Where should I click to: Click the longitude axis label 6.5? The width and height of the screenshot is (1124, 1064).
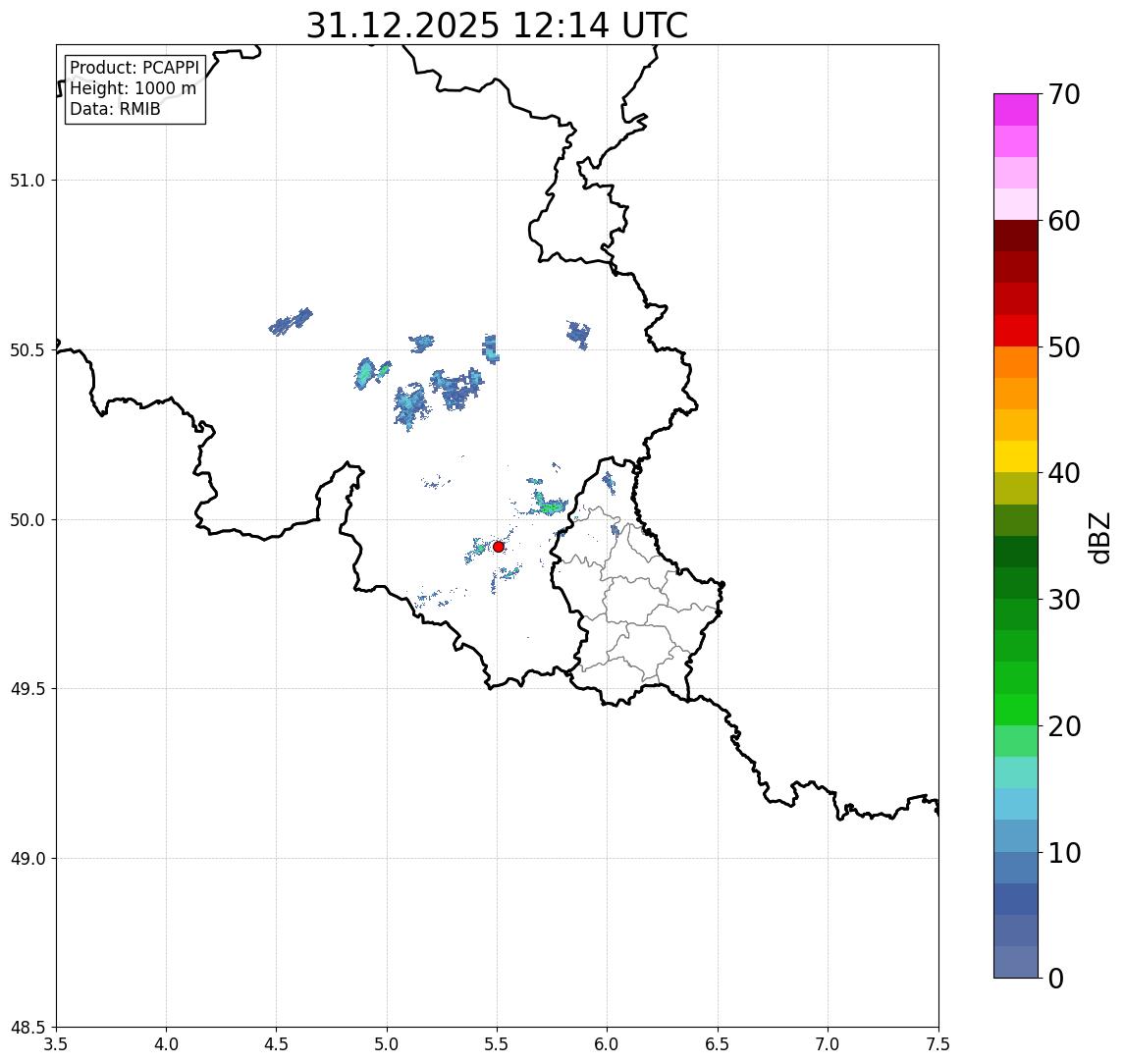[718, 1044]
